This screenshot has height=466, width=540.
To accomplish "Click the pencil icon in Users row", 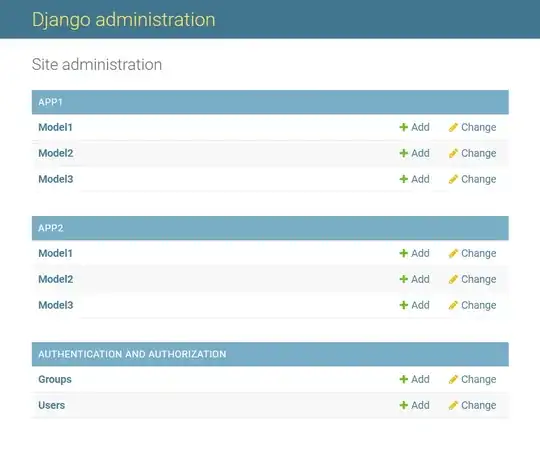I will (453, 405).
